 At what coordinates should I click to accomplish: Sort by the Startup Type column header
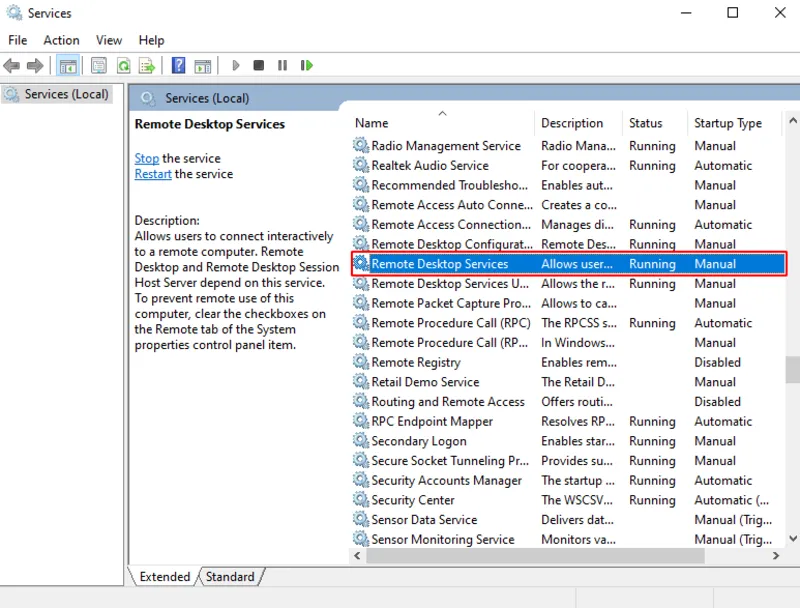(x=730, y=122)
